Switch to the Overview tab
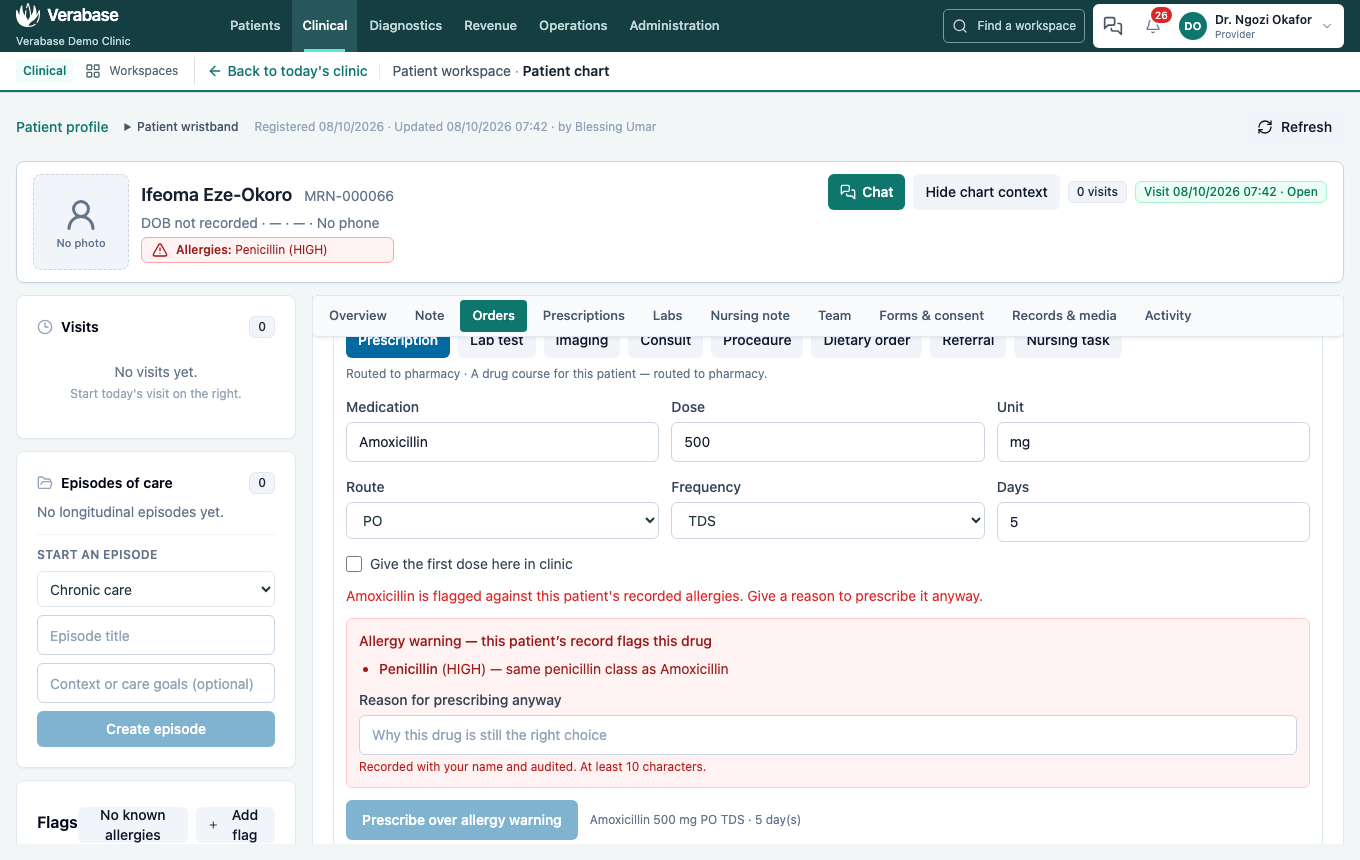Screen dimensions: 1360x860 (x=358, y=315)
